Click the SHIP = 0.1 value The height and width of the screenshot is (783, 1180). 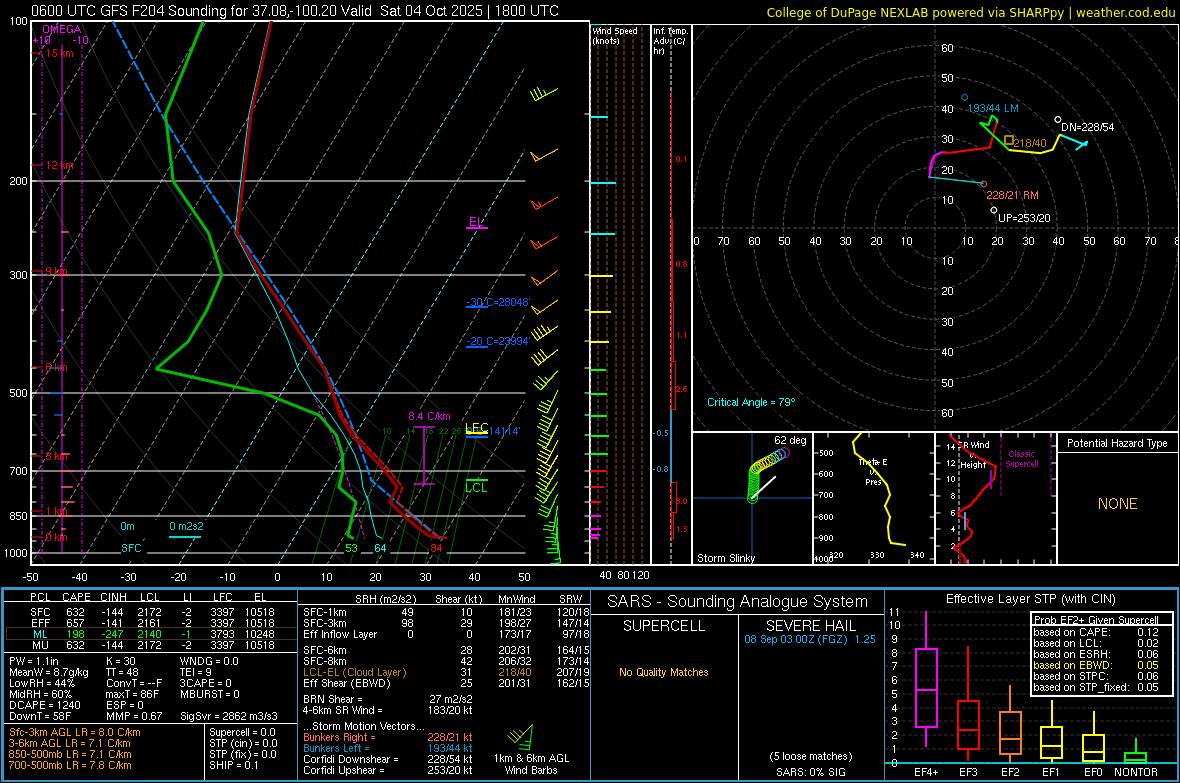click(233, 765)
